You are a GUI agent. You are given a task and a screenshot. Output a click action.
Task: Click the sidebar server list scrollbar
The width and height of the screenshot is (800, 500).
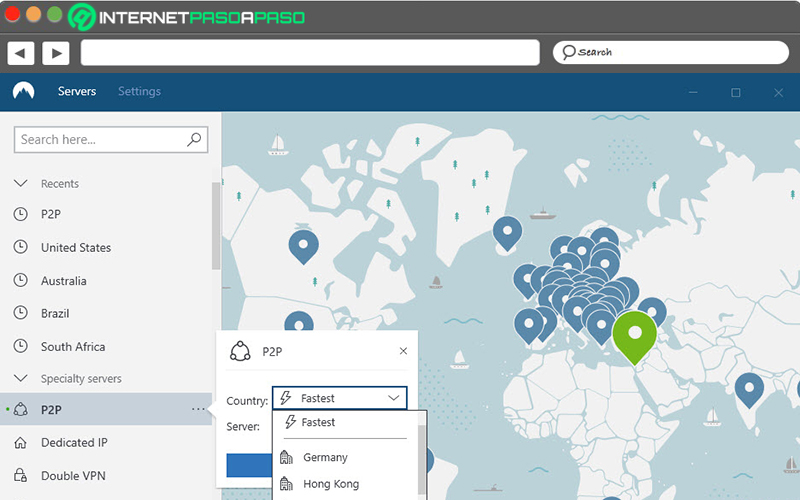click(216, 226)
